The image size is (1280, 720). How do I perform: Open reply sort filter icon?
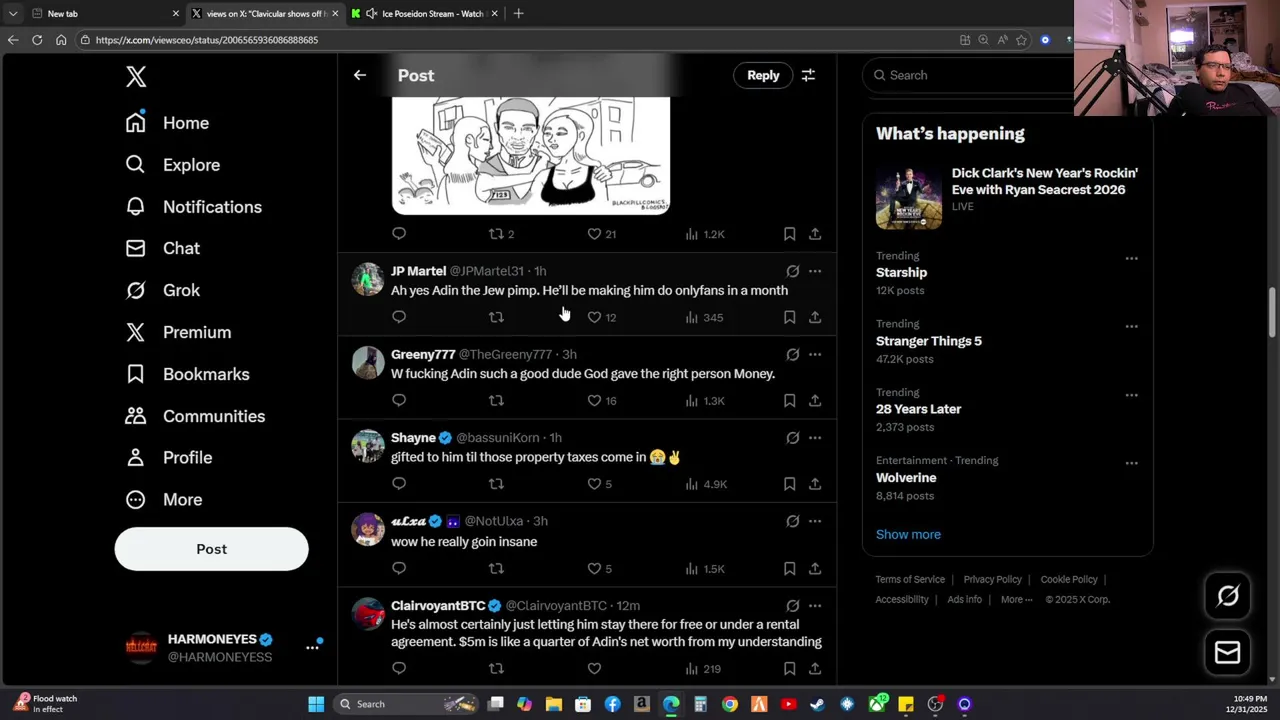pos(808,75)
